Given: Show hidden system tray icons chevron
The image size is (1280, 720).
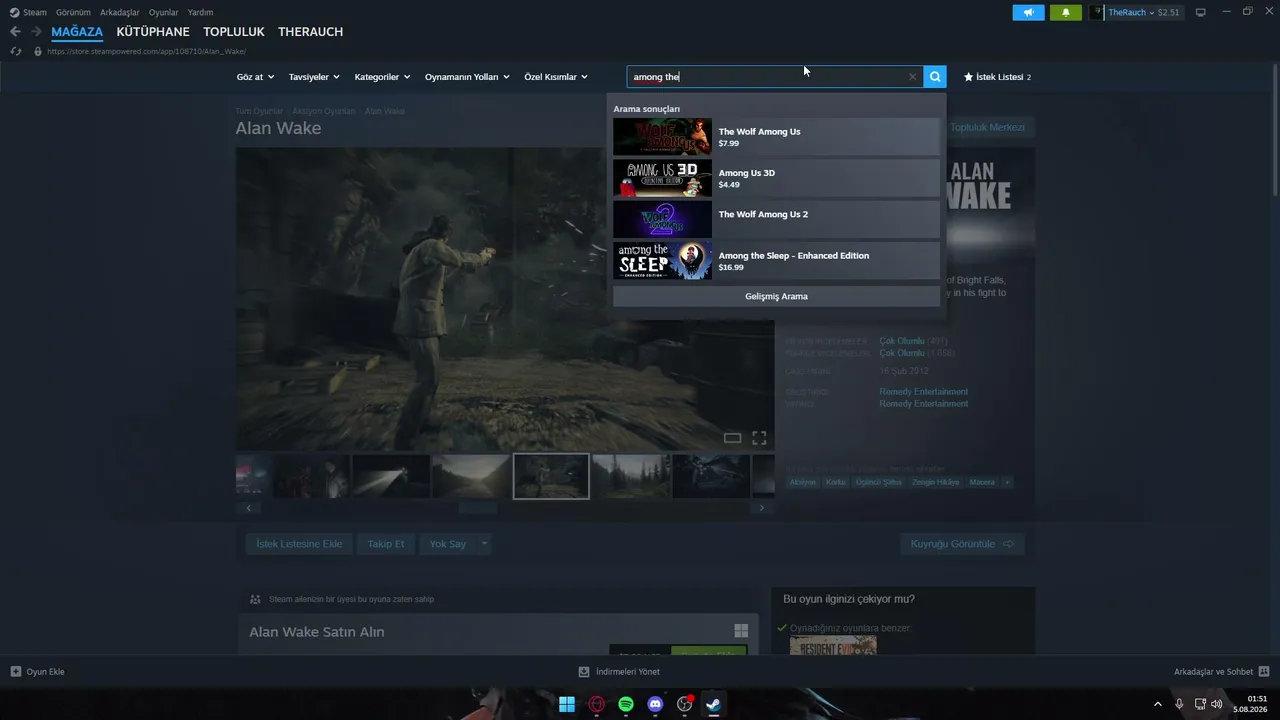Looking at the screenshot, I should [x=1158, y=704].
